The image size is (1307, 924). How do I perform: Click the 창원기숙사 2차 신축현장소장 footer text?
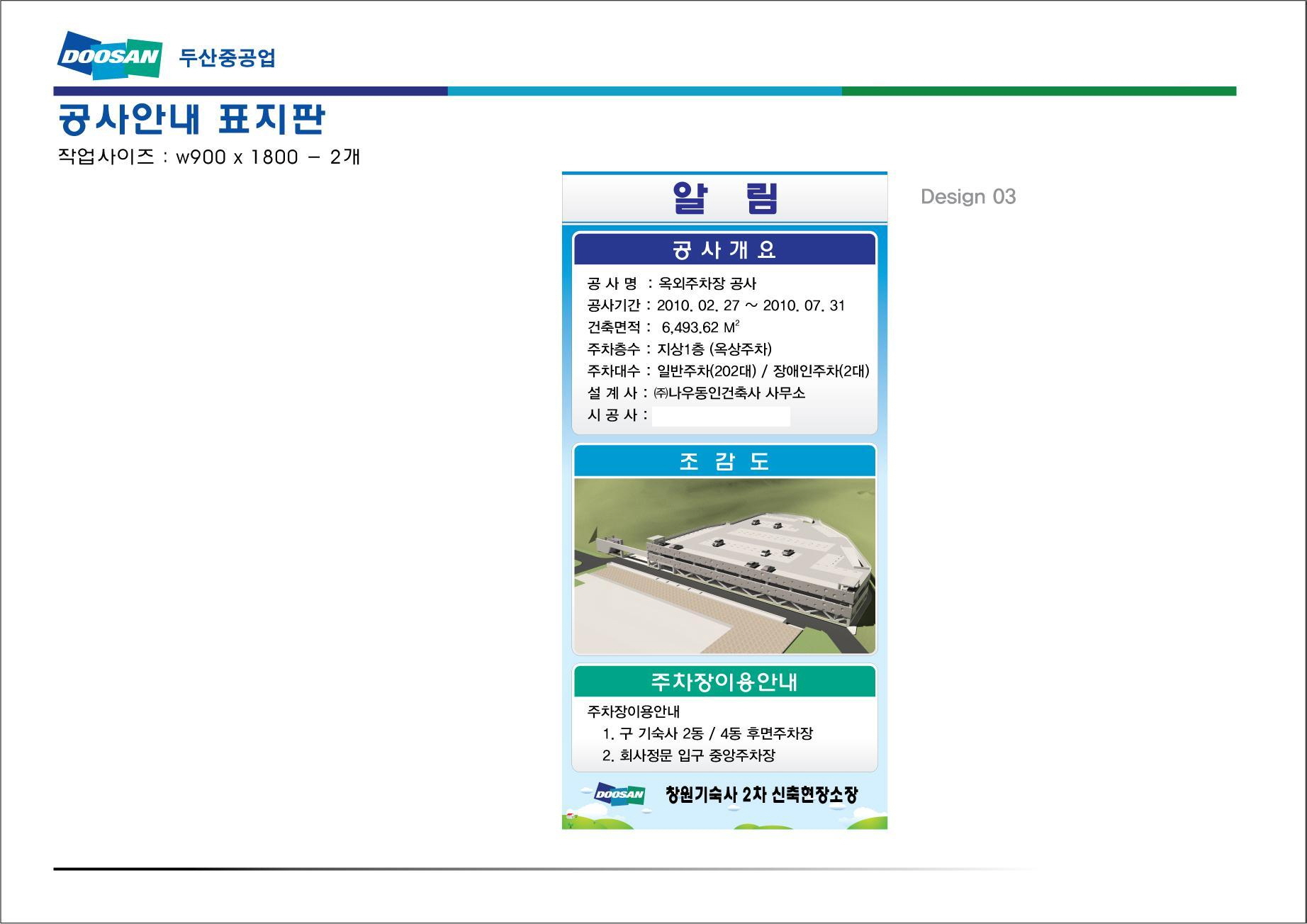[x=761, y=794]
